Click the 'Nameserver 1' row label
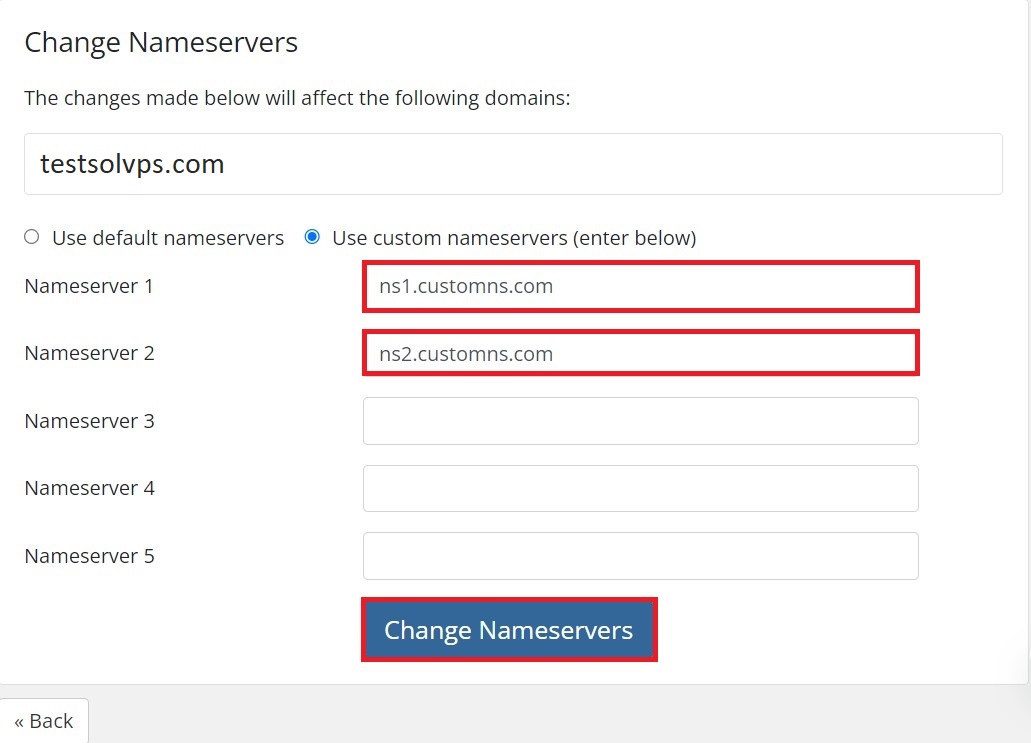Image resolution: width=1031 pixels, height=743 pixels. pos(90,286)
